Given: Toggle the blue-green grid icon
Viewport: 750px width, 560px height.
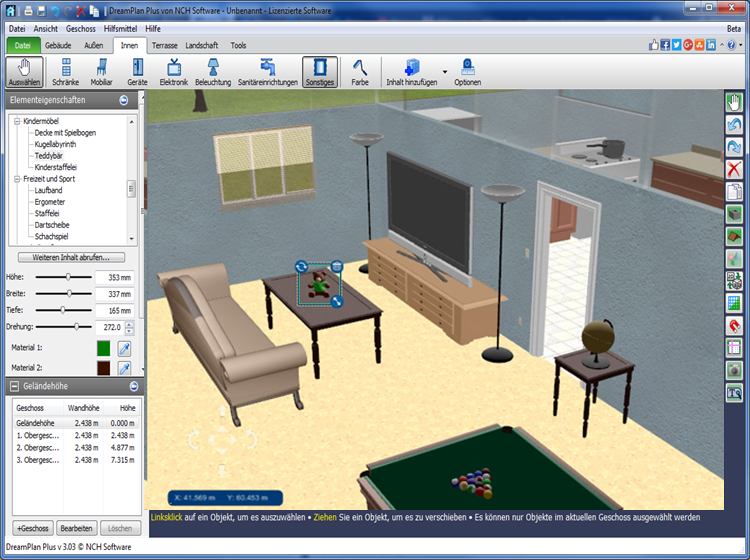Looking at the screenshot, I should point(734,303).
